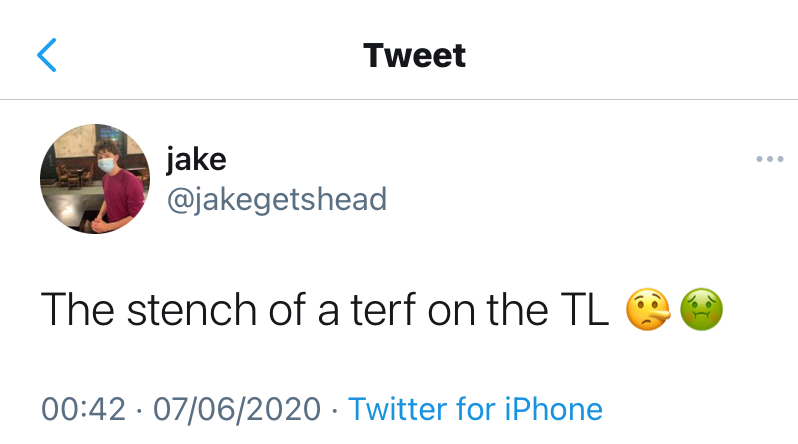
Task: Tap the blue back arrow
Action: point(47,55)
